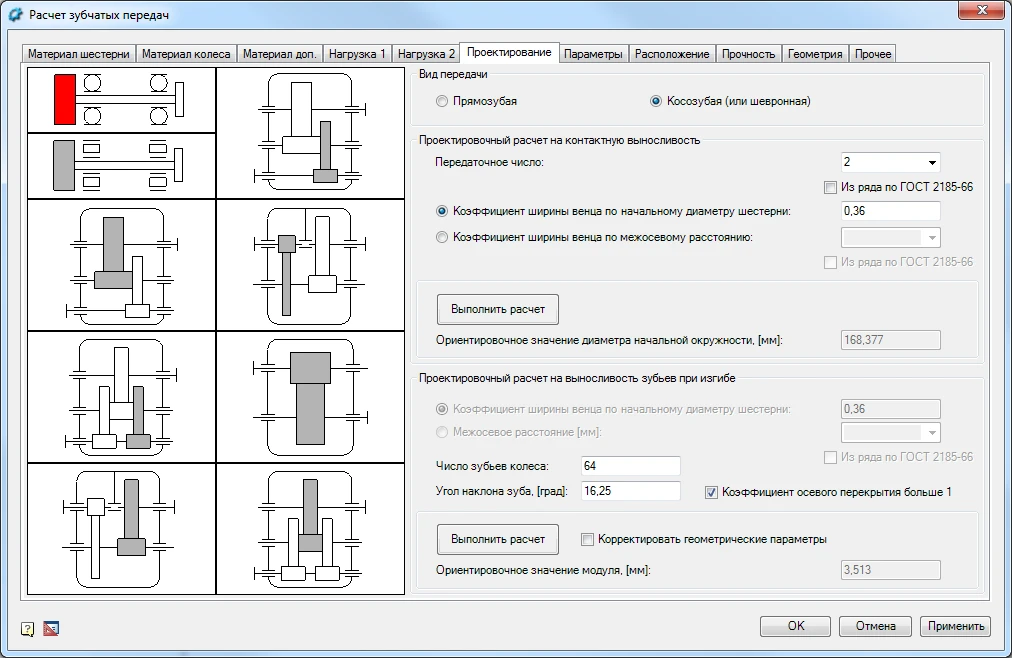Expand the Передаточное число dropdown
The height and width of the screenshot is (658, 1012).
tap(932, 162)
